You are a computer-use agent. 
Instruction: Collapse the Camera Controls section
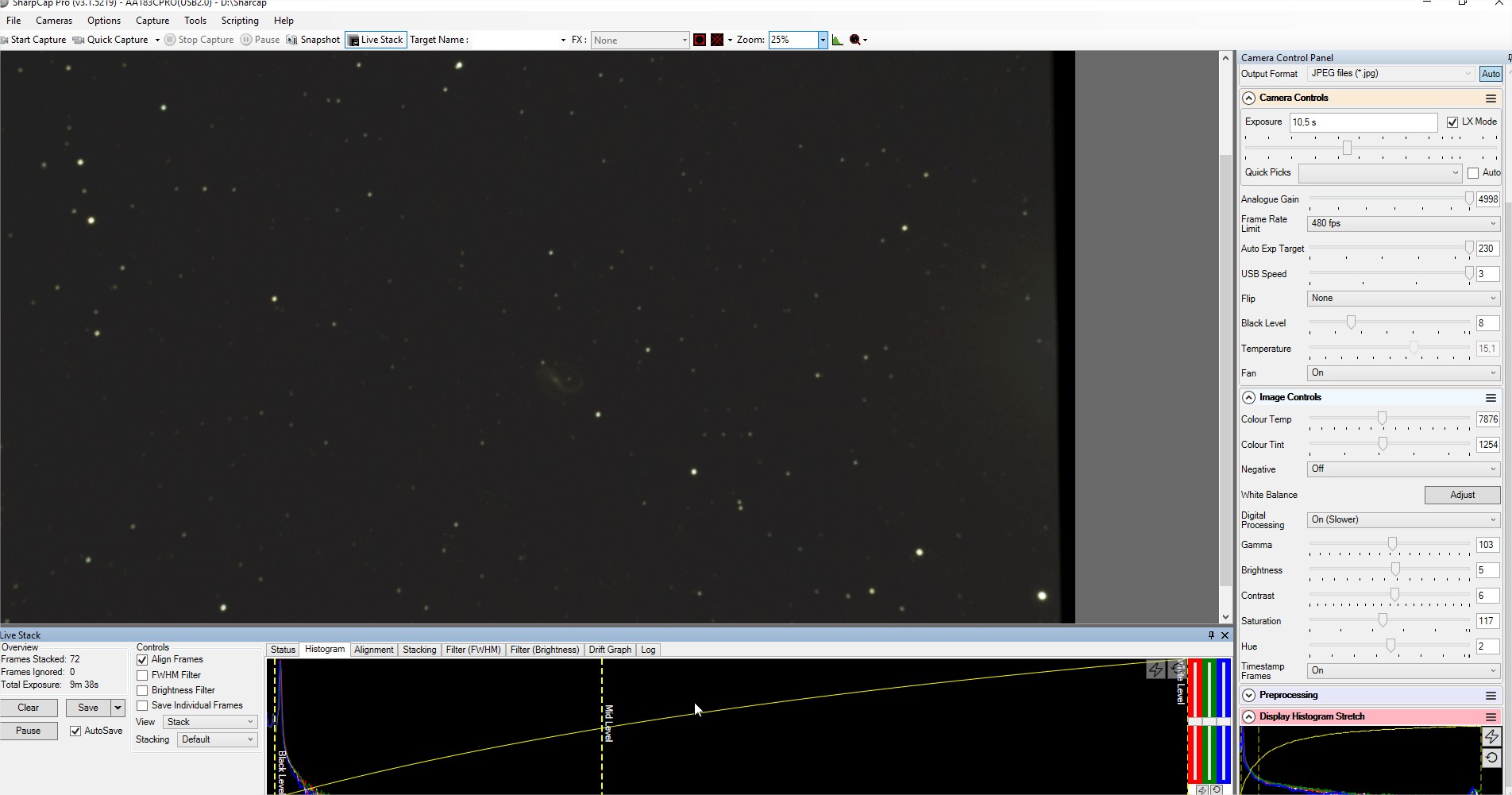pos(1248,98)
